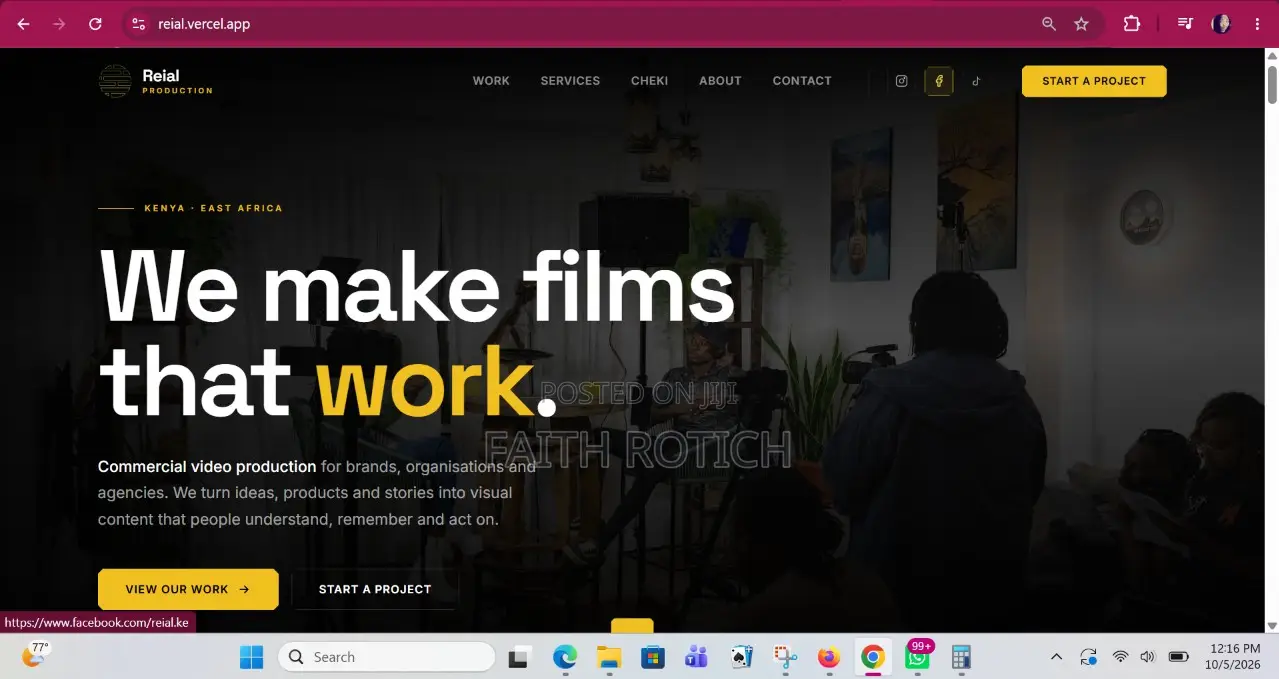
Task: Click the small yellow tab at the bottom of the hero
Action: point(632,626)
